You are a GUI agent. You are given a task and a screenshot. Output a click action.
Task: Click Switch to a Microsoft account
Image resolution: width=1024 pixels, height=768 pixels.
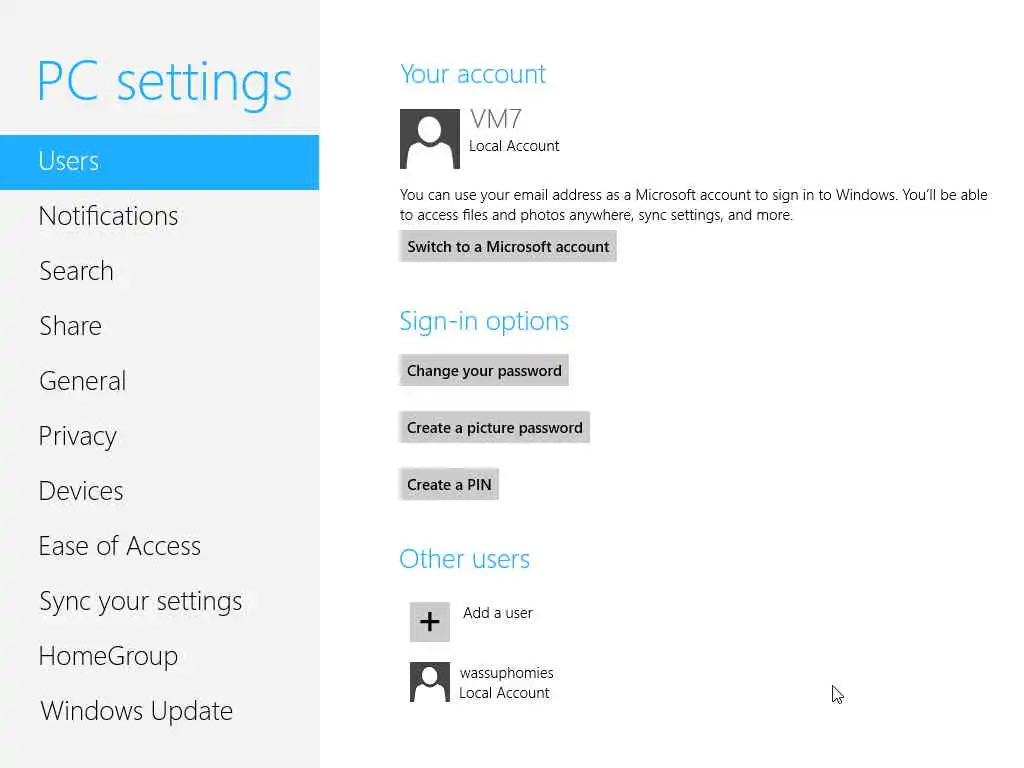508,246
